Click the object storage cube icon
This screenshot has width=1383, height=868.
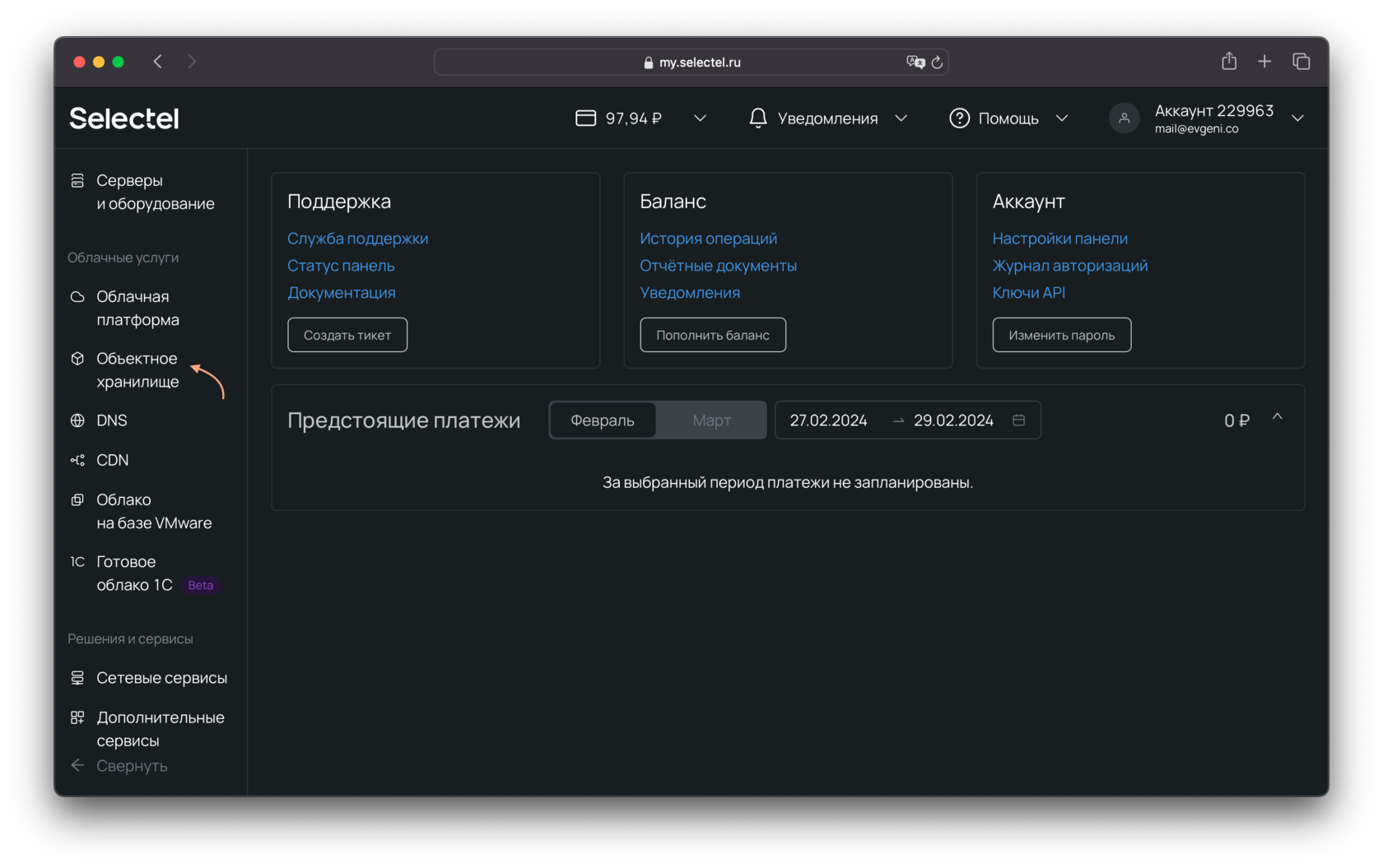[x=77, y=359]
